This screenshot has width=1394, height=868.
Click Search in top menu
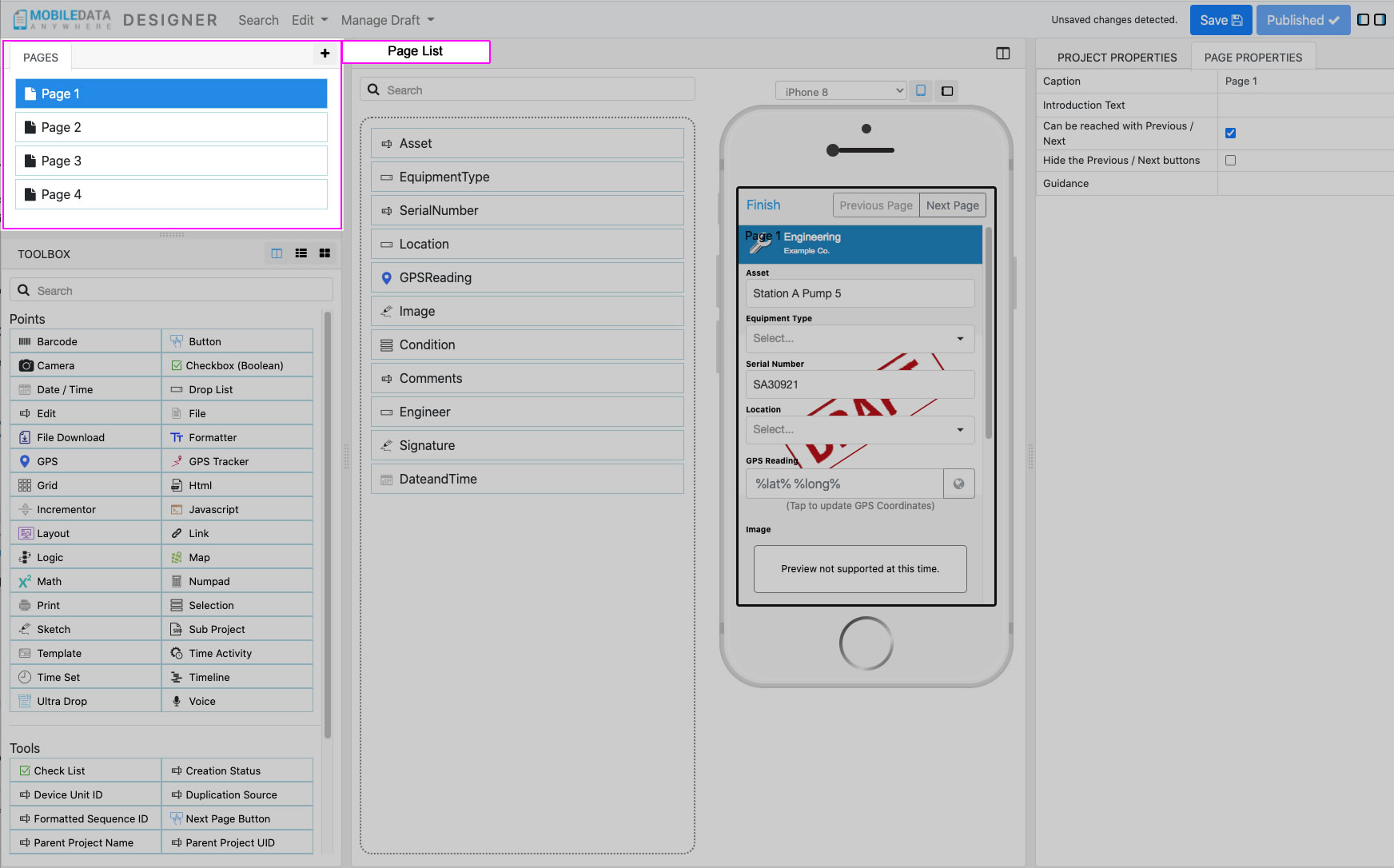tap(258, 20)
